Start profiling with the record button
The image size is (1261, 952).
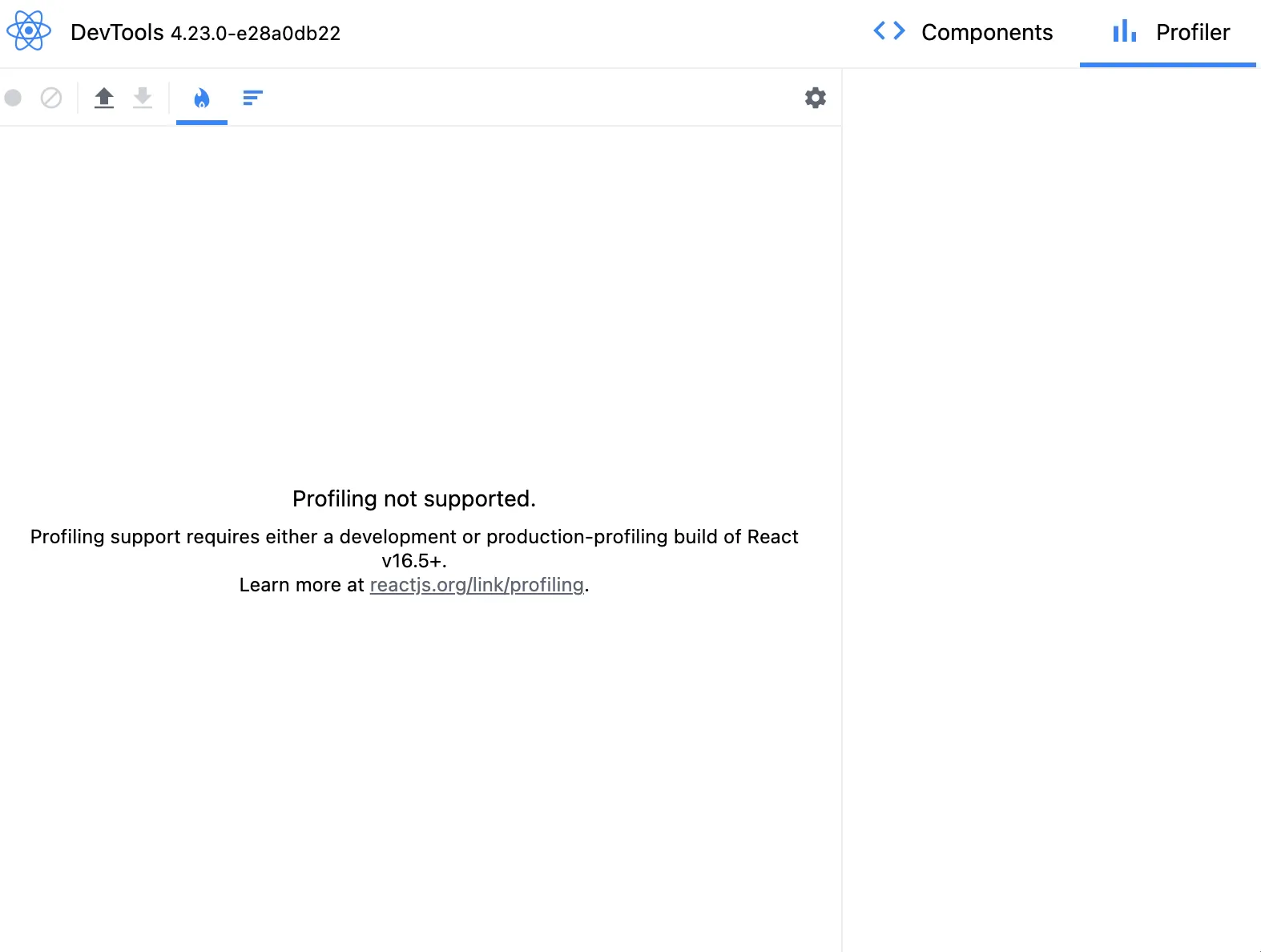tap(13, 98)
